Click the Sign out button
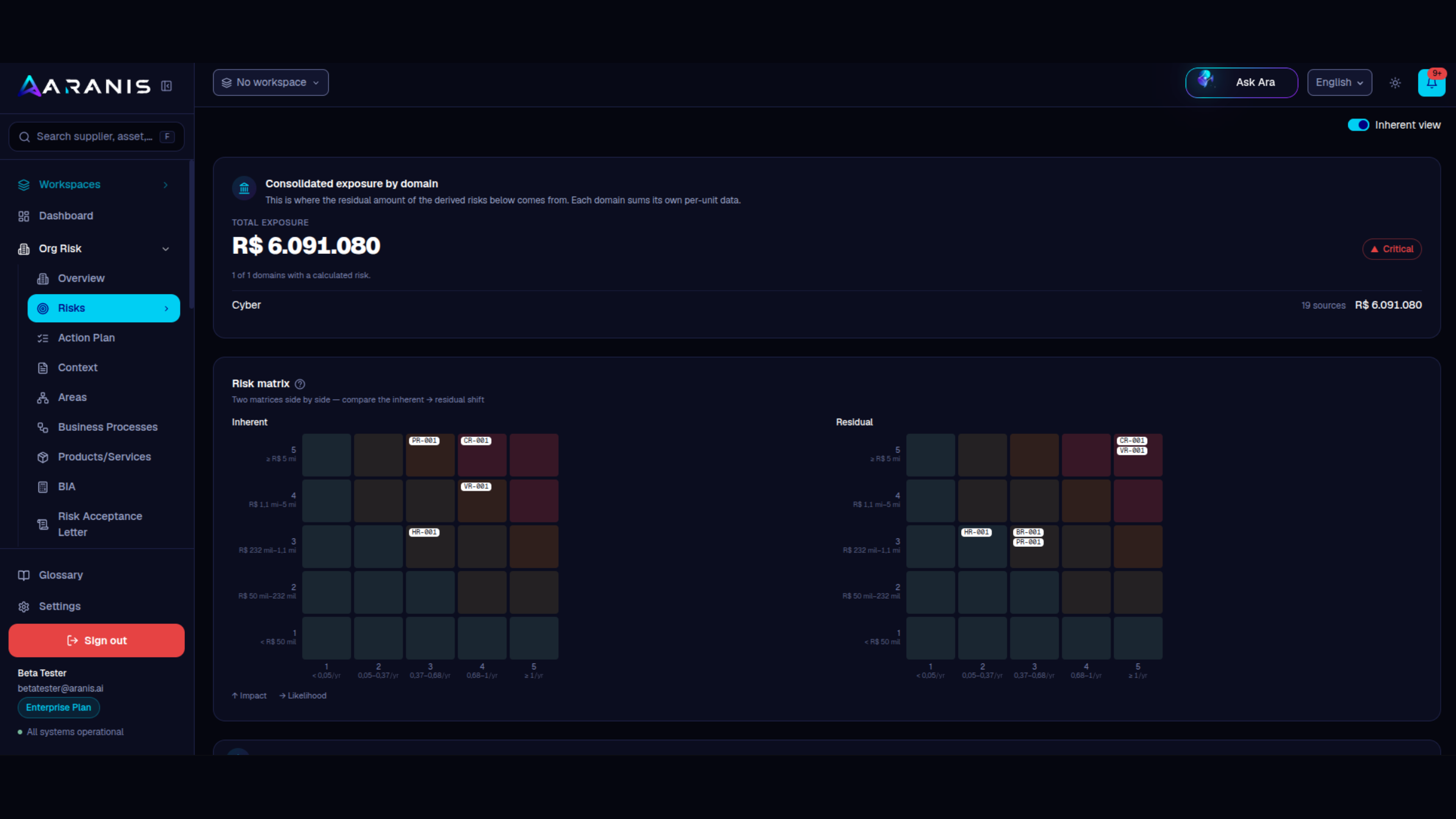The height and width of the screenshot is (819, 1456). pos(96,641)
